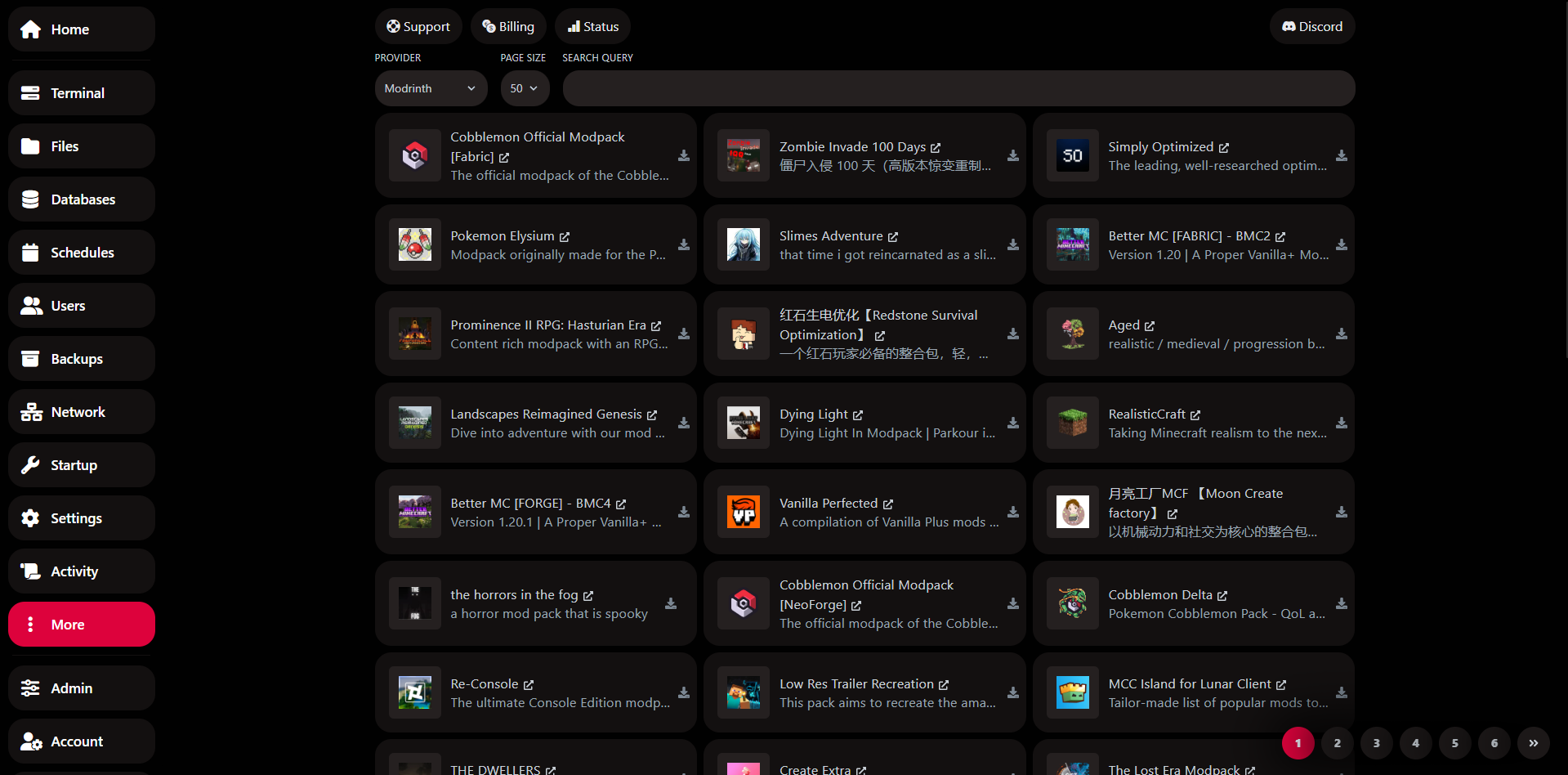
Task: Download Better MC [FORGE] - BMC4
Action: 684,512
